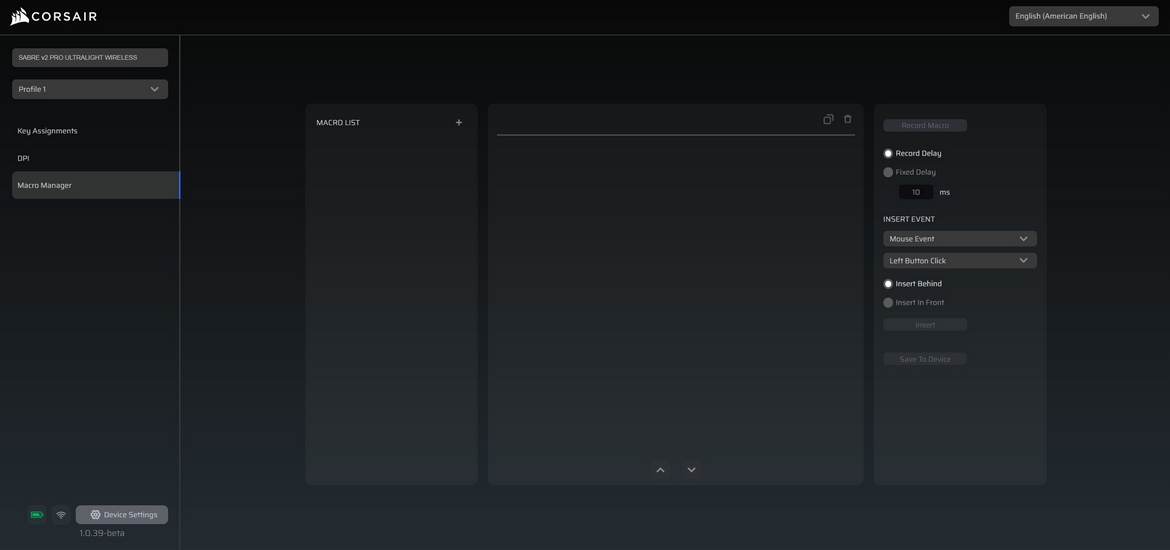The height and width of the screenshot is (550, 1170).
Task: Click the Corsair logo
Action: click(x=54, y=17)
